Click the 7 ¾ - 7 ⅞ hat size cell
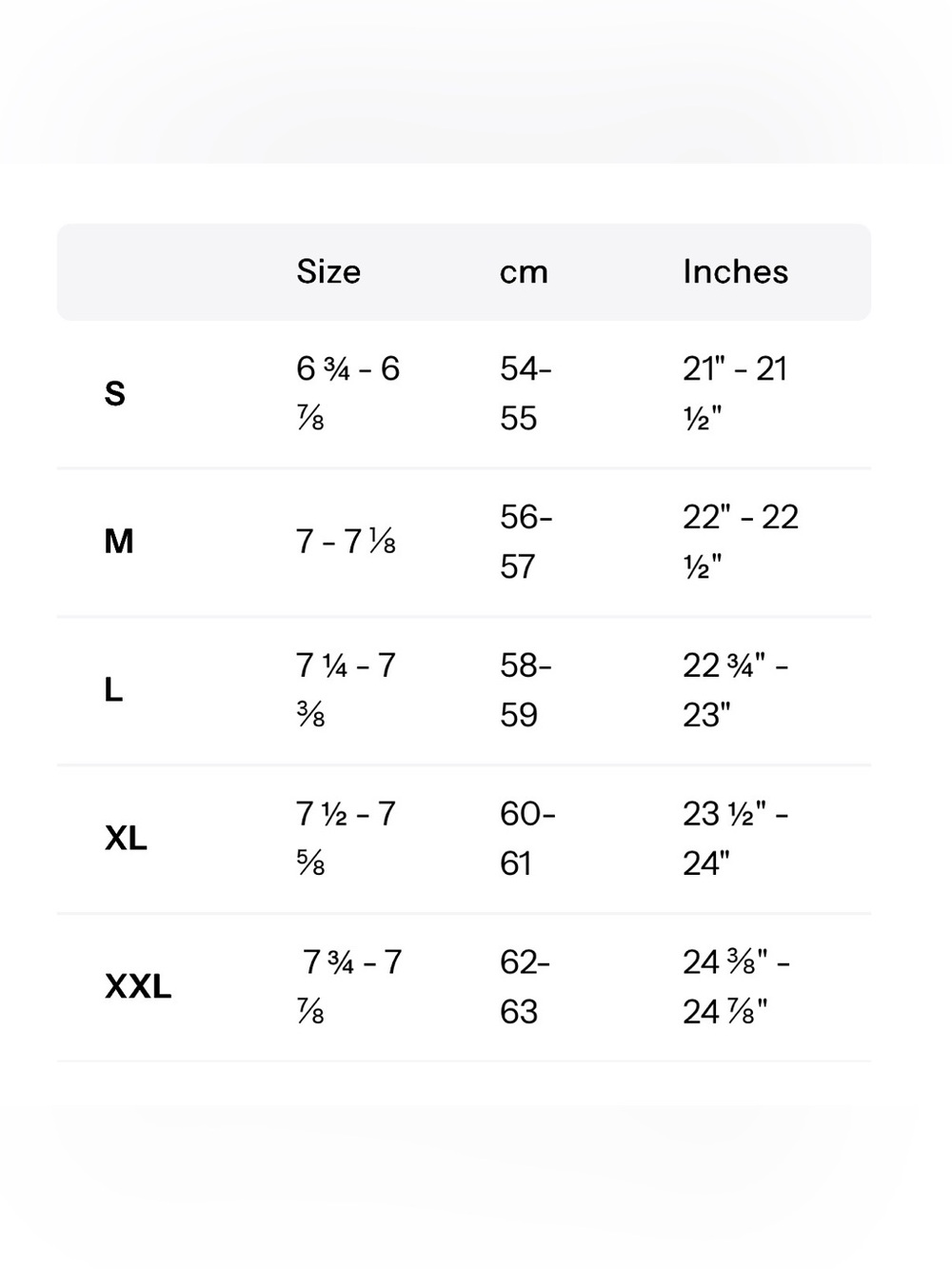This screenshot has width=952, height=1269. tap(349, 987)
